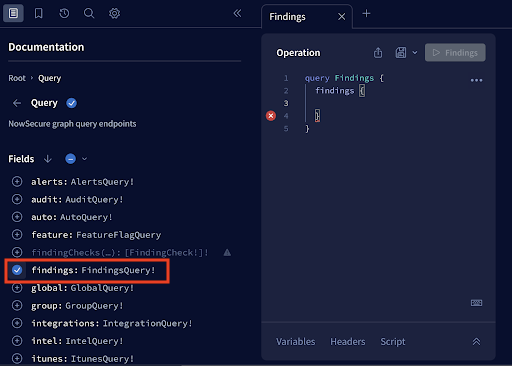Open feature: FeatureFlagQuery field docs

pyautogui.click(x=96, y=235)
